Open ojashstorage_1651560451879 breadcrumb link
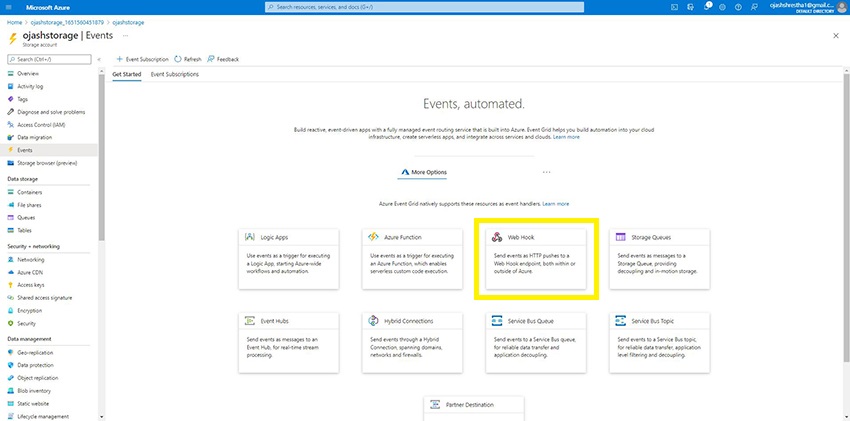The height and width of the screenshot is (421, 850). [x=67, y=22]
